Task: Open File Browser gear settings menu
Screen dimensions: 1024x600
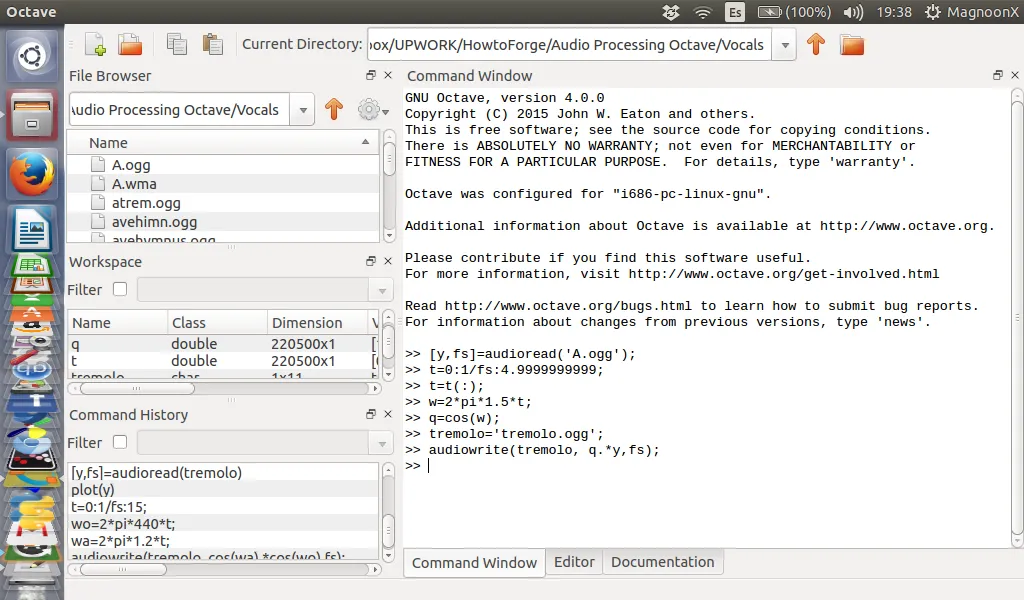Action: click(370, 110)
